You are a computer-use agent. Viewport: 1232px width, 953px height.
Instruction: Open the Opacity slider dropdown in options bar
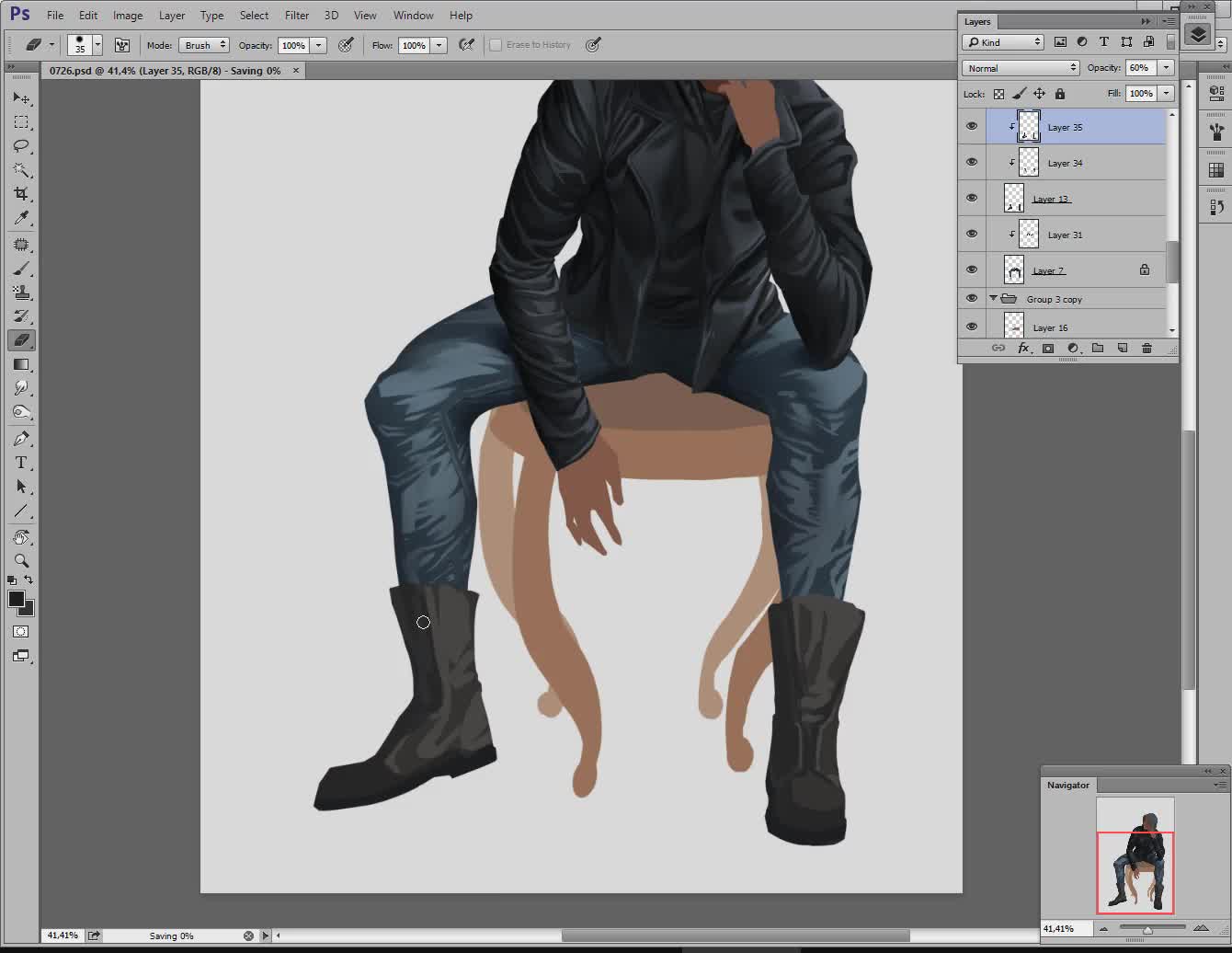[x=319, y=45]
